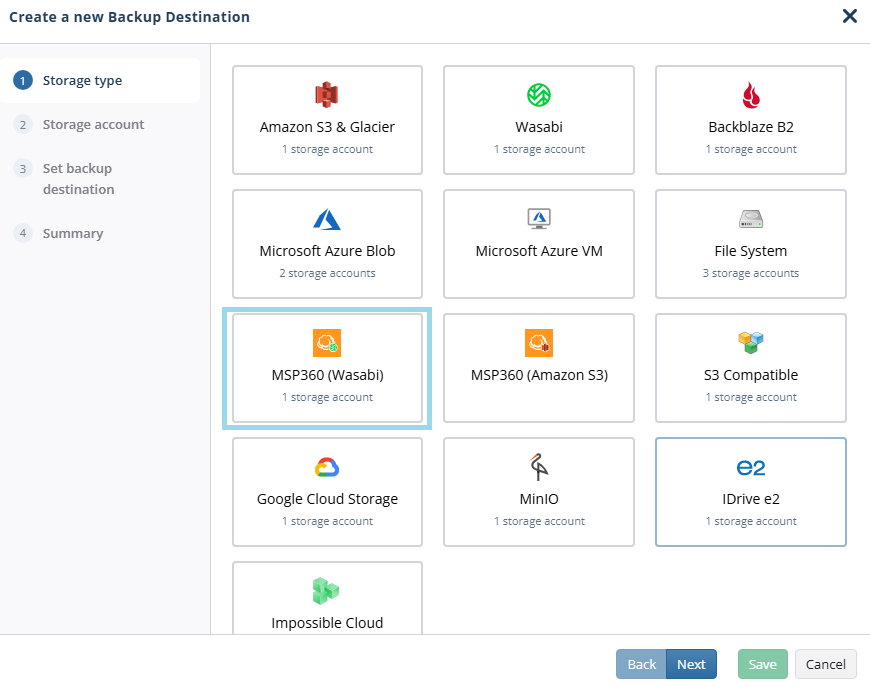870x689 pixels.
Task: Pick the MSP360 (Amazon S3) label
Action: 539,375
